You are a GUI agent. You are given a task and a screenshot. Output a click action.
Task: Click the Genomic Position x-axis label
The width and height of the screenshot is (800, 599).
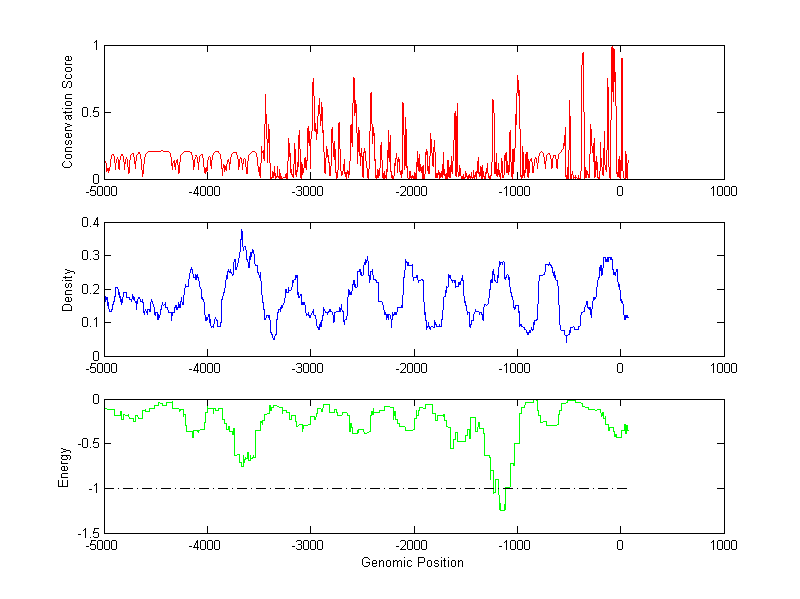point(412,562)
